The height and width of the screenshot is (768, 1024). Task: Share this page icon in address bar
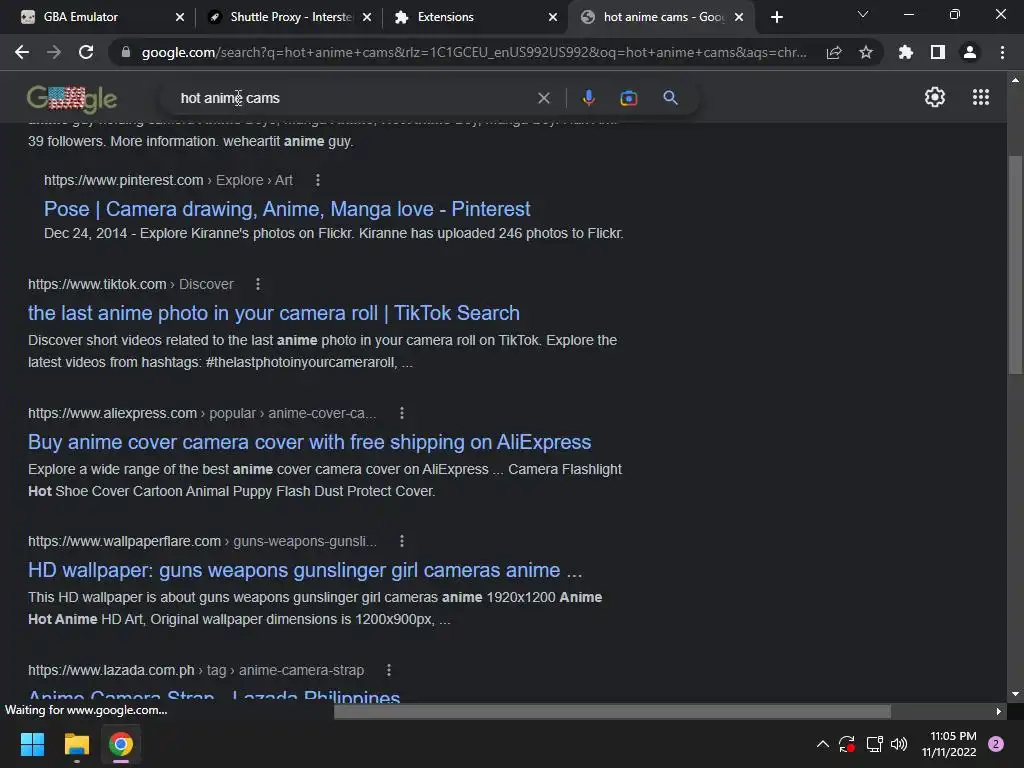pyautogui.click(x=834, y=52)
